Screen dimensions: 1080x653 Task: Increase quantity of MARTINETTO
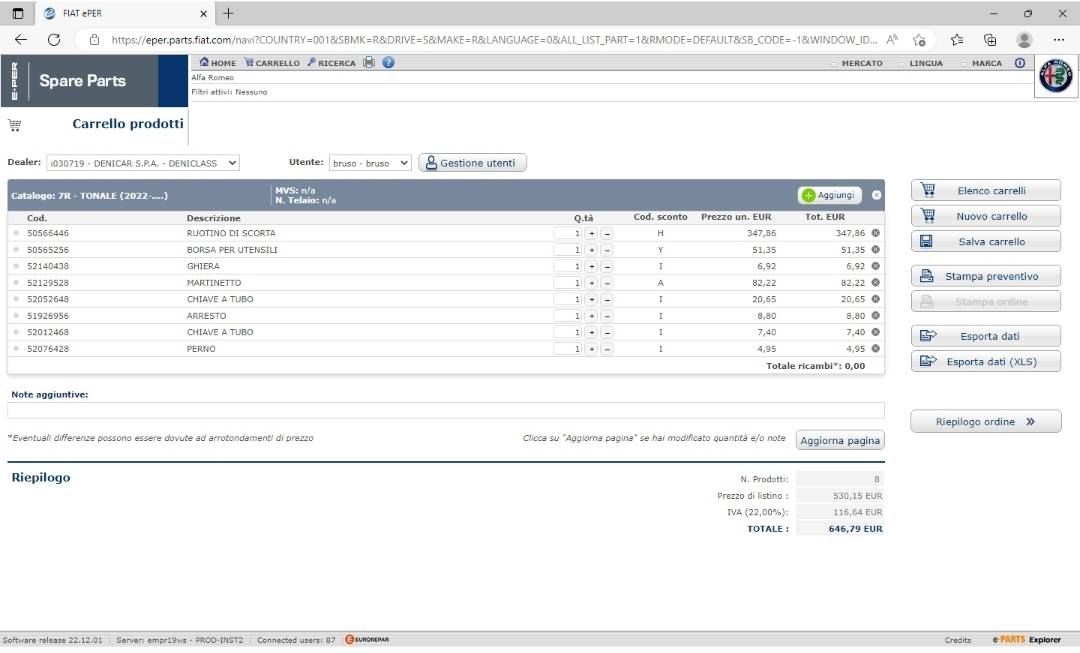point(591,283)
